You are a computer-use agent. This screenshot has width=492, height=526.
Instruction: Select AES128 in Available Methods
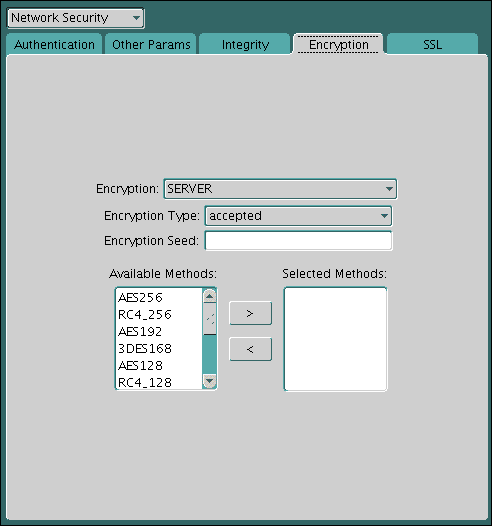coord(159,366)
